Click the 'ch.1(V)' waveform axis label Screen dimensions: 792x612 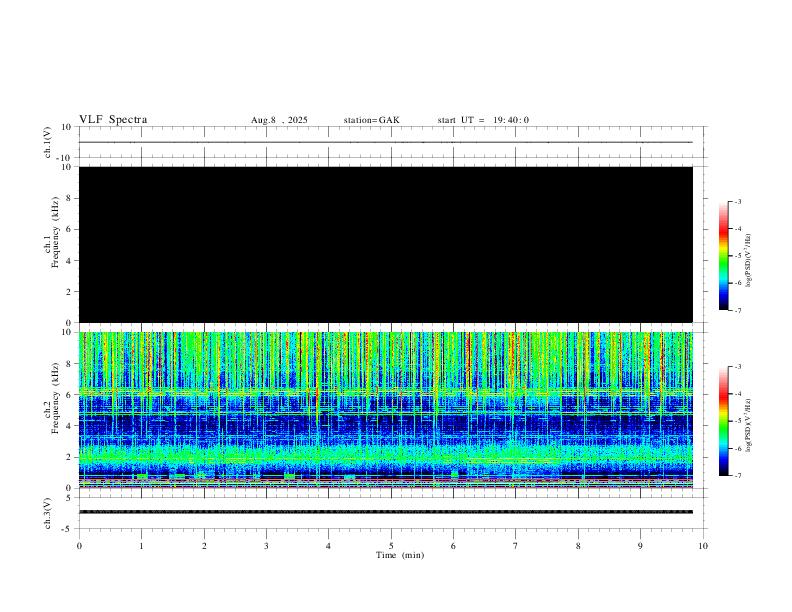48,142
